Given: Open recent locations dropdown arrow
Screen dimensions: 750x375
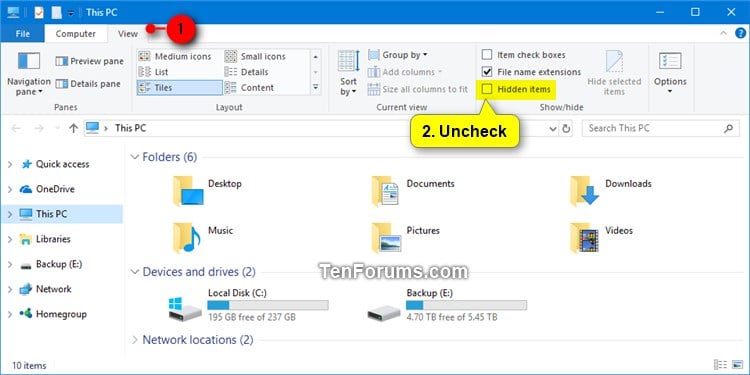Looking at the screenshot, I should point(57,128).
